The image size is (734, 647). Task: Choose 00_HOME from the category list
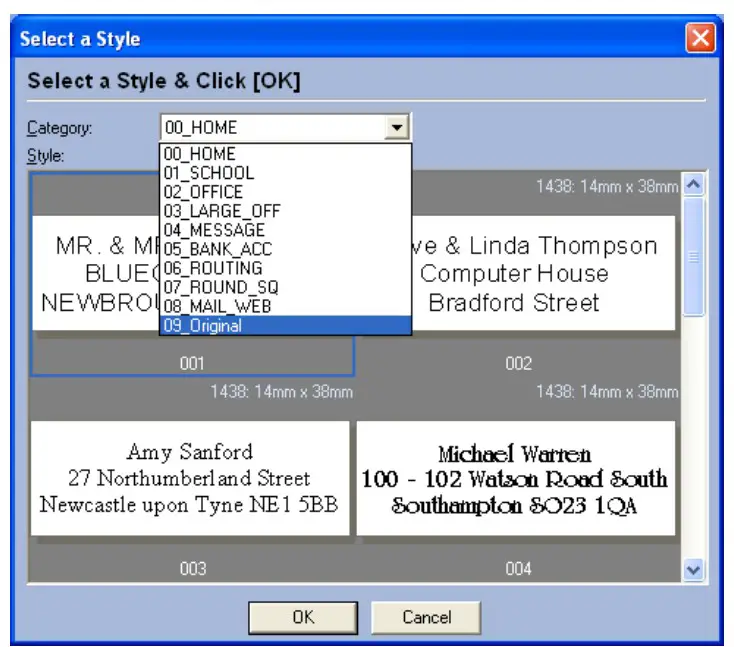click(286, 154)
